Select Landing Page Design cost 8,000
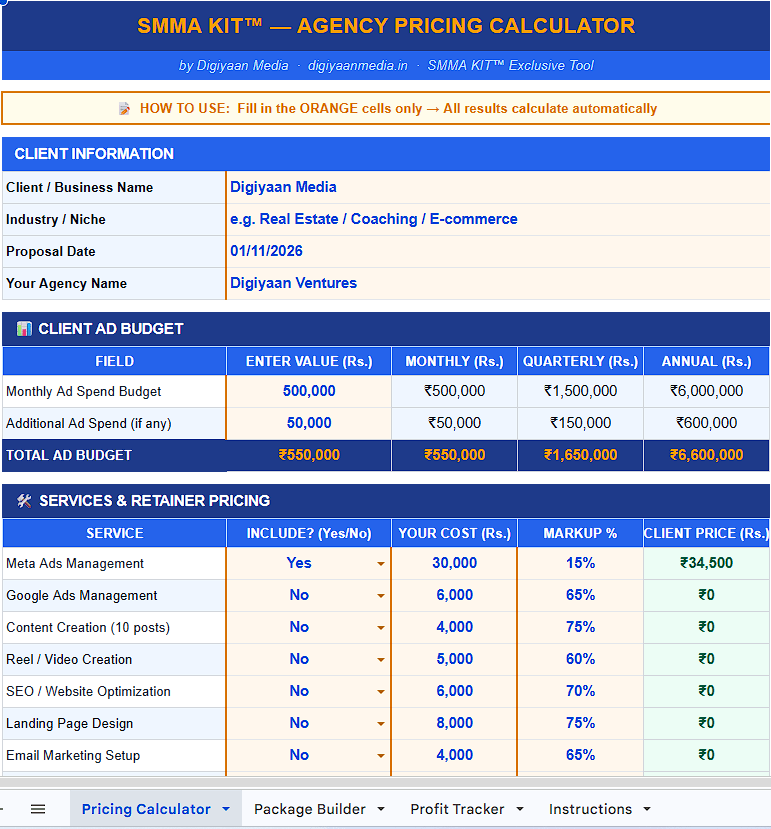 (x=454, y=723)
